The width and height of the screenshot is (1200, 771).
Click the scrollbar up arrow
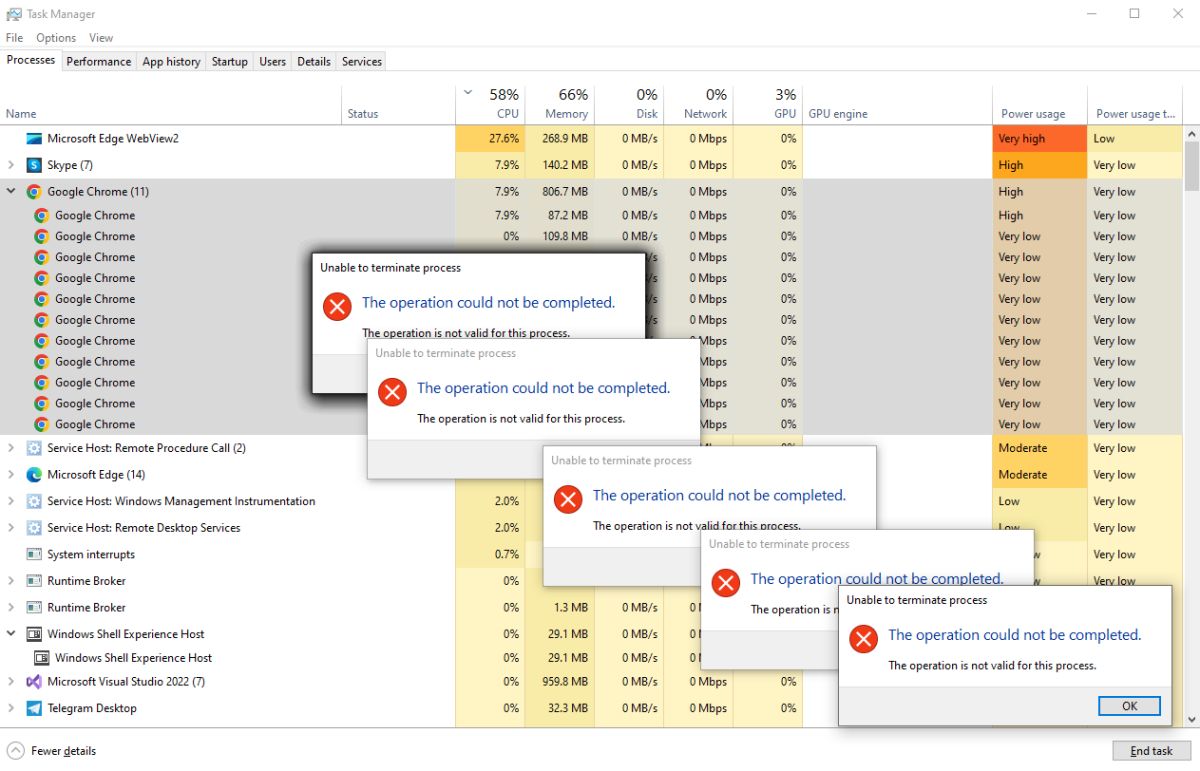pyautogui.click(x=1191, y=133)
